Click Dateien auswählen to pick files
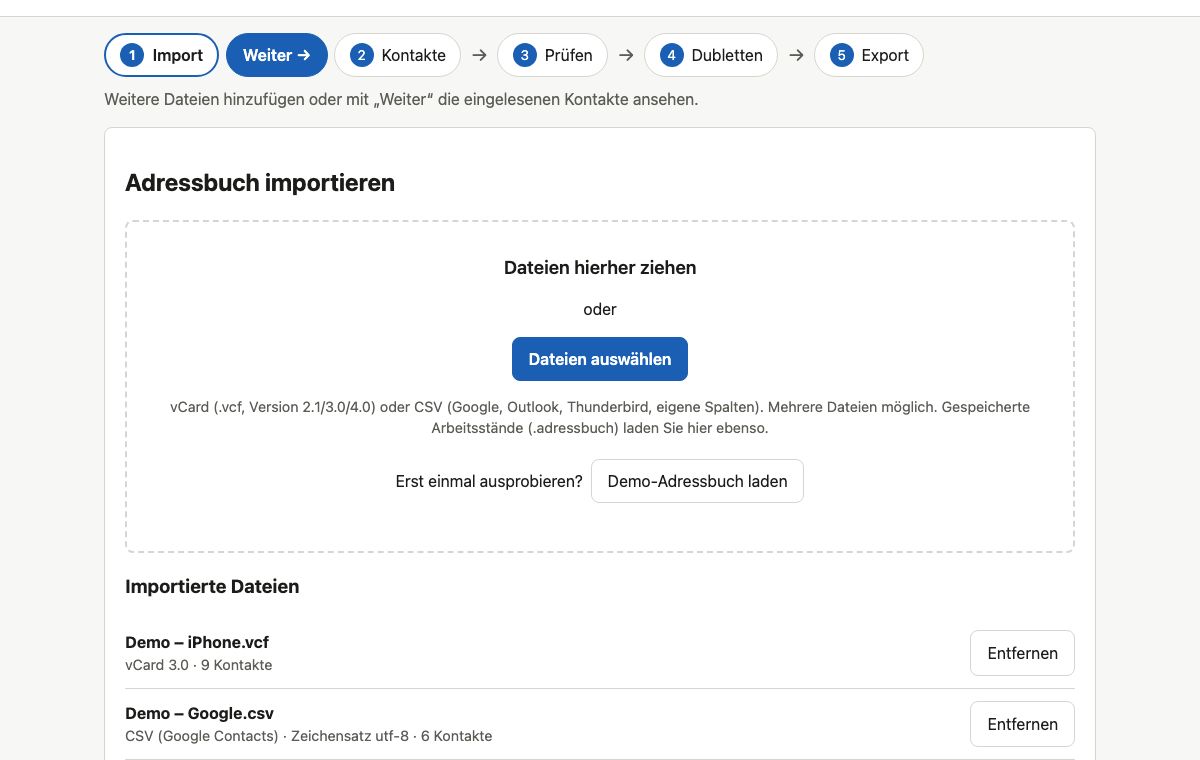This screenshot has height=760, width=1200. [600, 359]
